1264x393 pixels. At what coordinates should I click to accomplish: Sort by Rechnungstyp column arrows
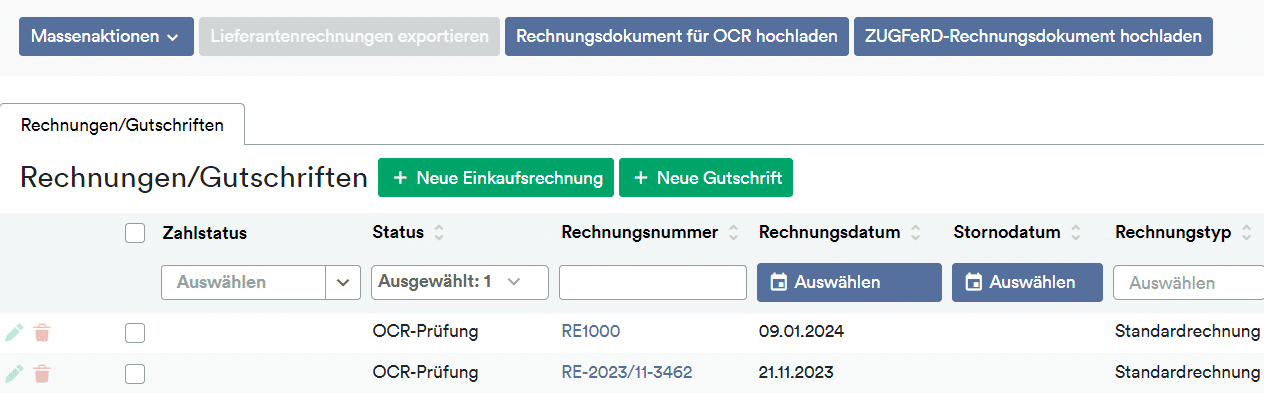pyautogui.click(x=1246, y=233)
